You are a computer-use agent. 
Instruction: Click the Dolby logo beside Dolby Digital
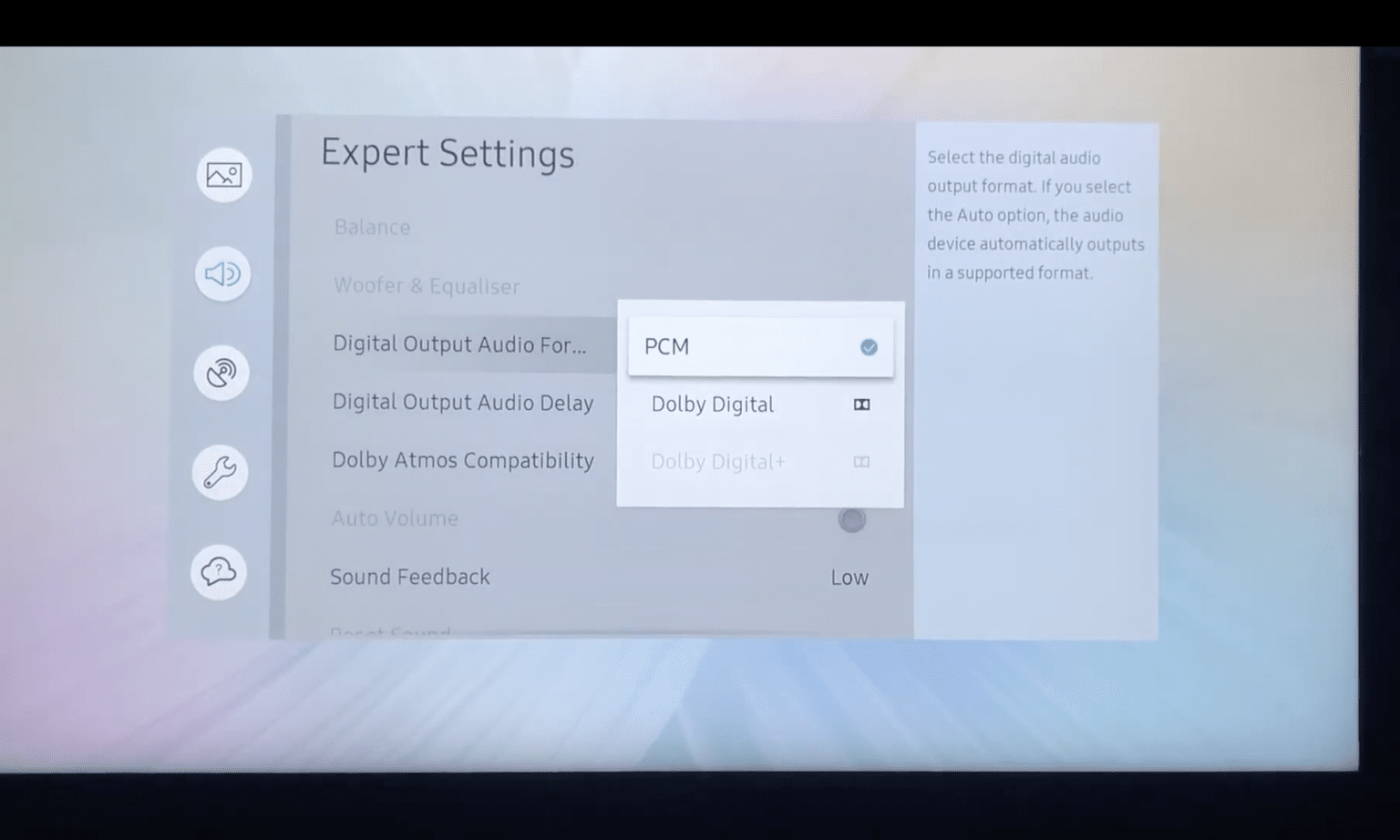861,405
